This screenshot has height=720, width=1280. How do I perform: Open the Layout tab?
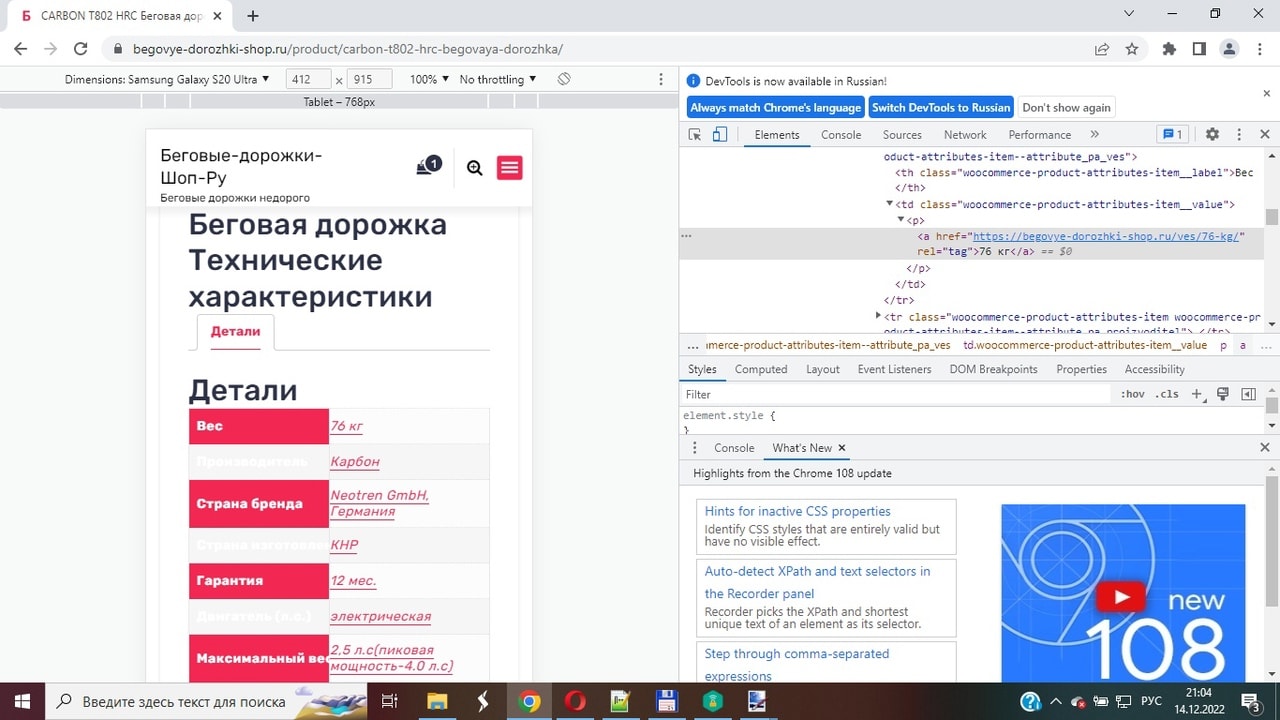(823, 369)
